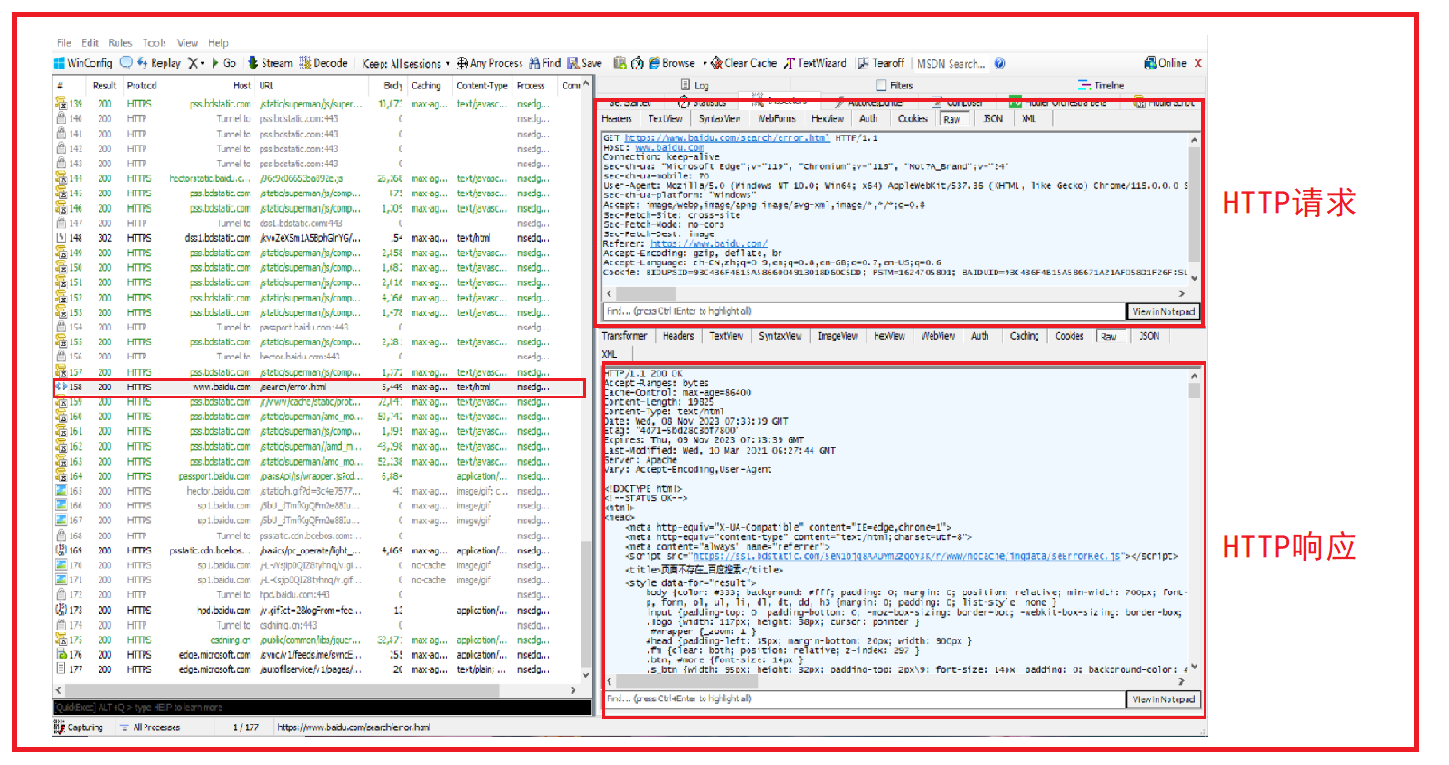Open the TextWizard tool

815,63
